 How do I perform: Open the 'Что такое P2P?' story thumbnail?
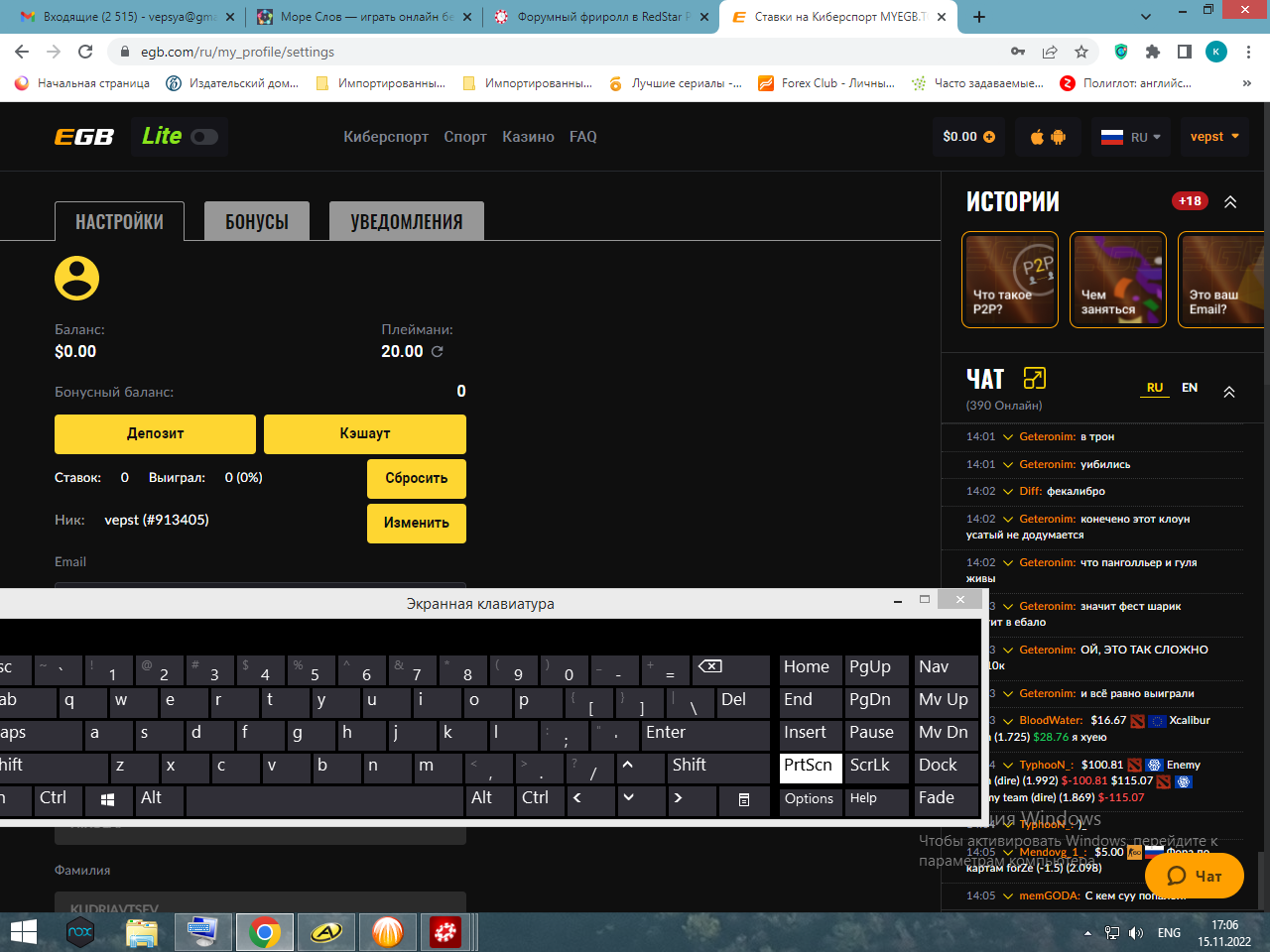pyautogui.click(x=1010, y=279)
